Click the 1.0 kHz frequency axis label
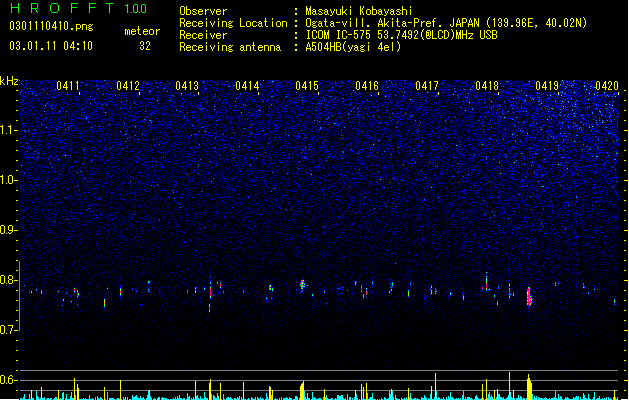Screen dimensions: 629x400 coord(8,180)
